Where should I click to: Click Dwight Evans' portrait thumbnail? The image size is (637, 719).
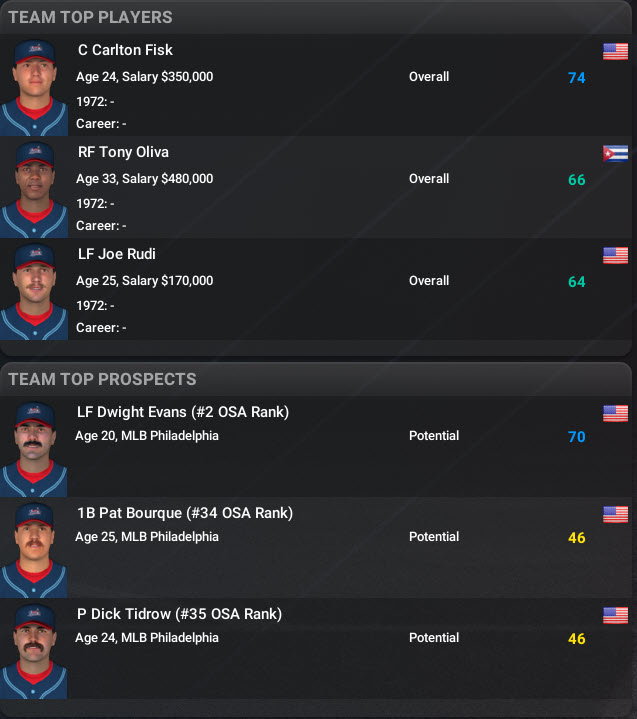[x=35, y=447]
